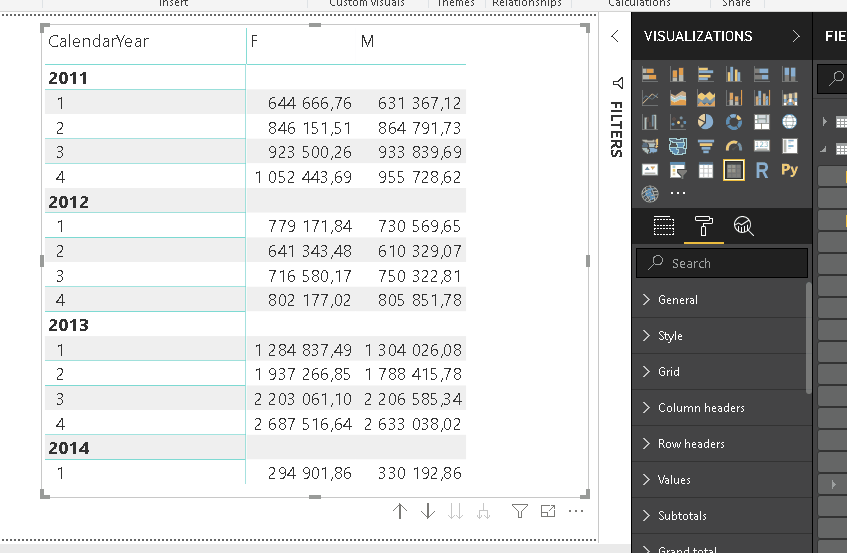The height and width of the screenshot is (553, 847).
Task: Select the Filled map visual
Action: (x=649, y=146)
